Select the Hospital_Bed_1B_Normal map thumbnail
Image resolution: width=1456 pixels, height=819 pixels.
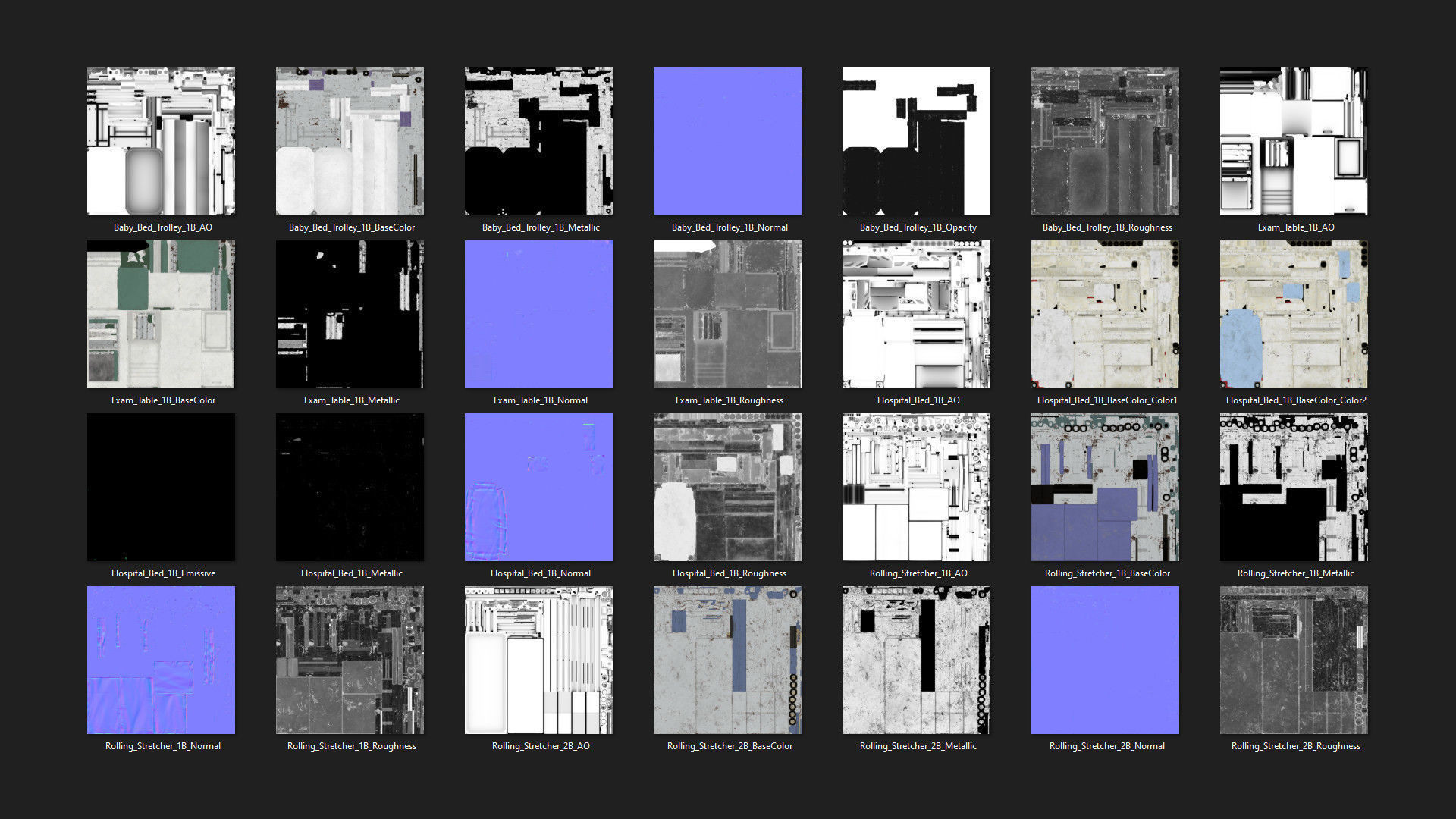538,487
